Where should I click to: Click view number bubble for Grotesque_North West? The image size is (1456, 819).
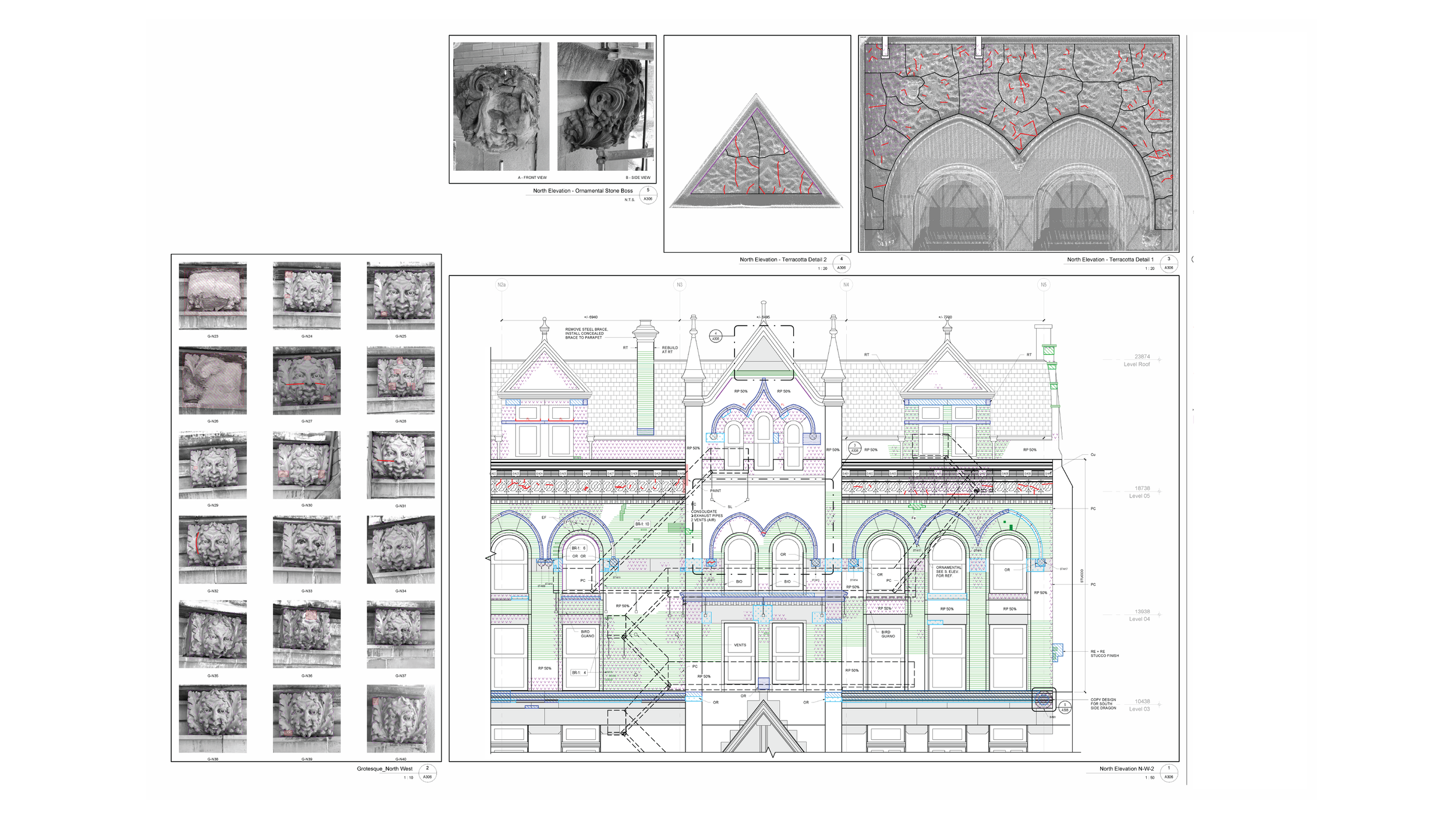tap(427, 772)
